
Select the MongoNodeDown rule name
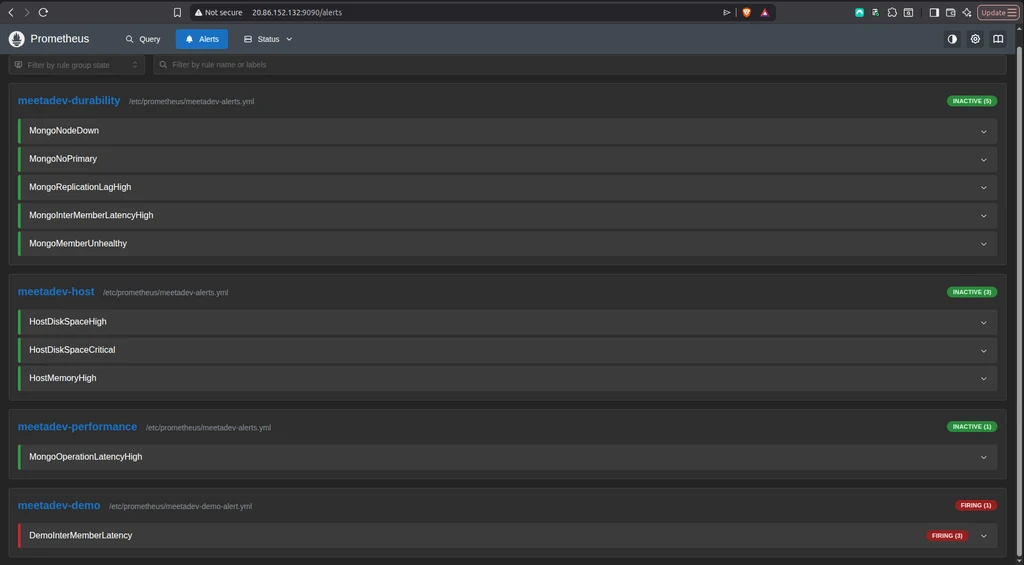coord(64,131)
